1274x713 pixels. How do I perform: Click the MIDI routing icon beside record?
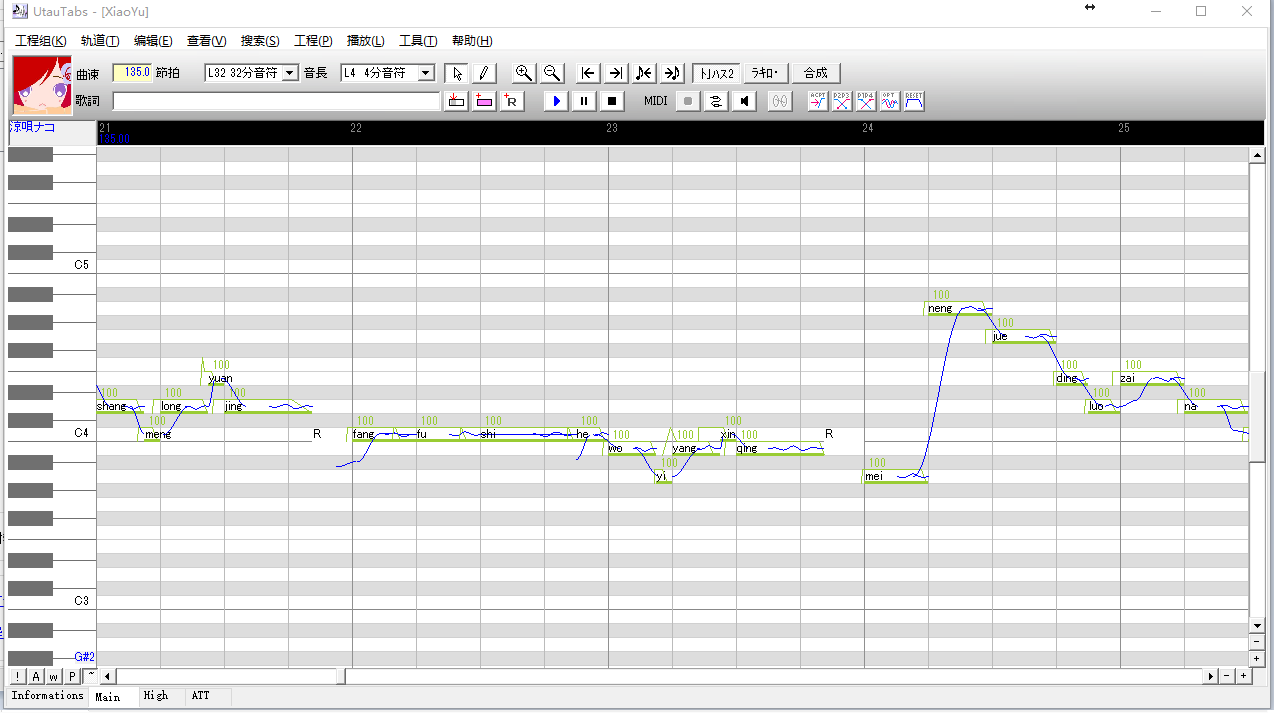716,101
